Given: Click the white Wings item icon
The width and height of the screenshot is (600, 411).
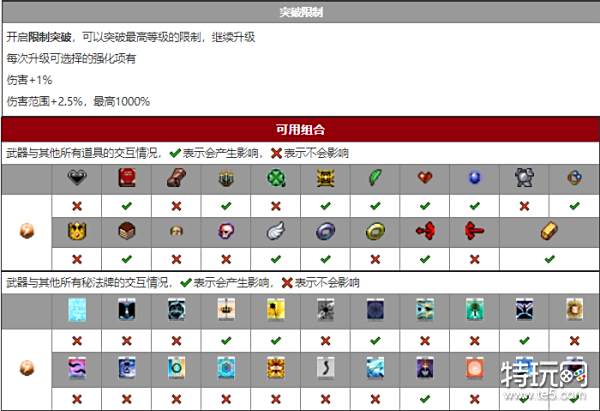Looking at the screenshot, I should 275,231.
